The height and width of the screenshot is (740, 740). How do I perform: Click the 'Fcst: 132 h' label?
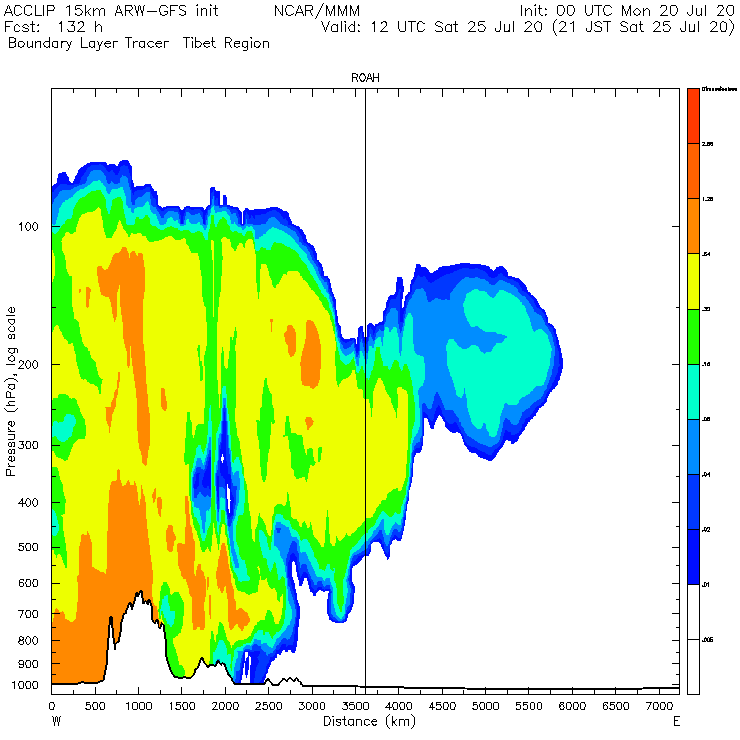coord(53,27)
